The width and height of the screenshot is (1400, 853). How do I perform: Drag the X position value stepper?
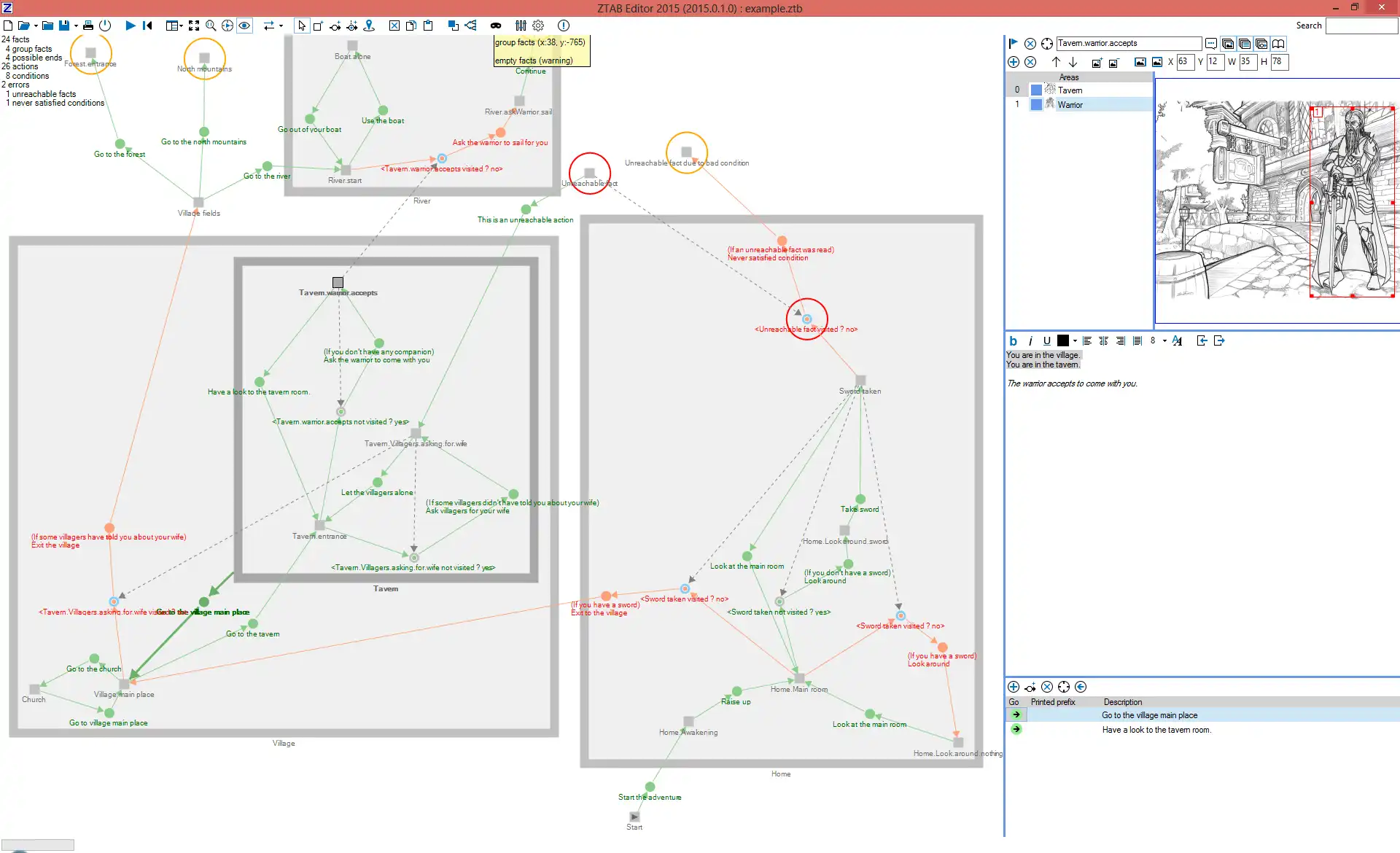(1186, 62)
